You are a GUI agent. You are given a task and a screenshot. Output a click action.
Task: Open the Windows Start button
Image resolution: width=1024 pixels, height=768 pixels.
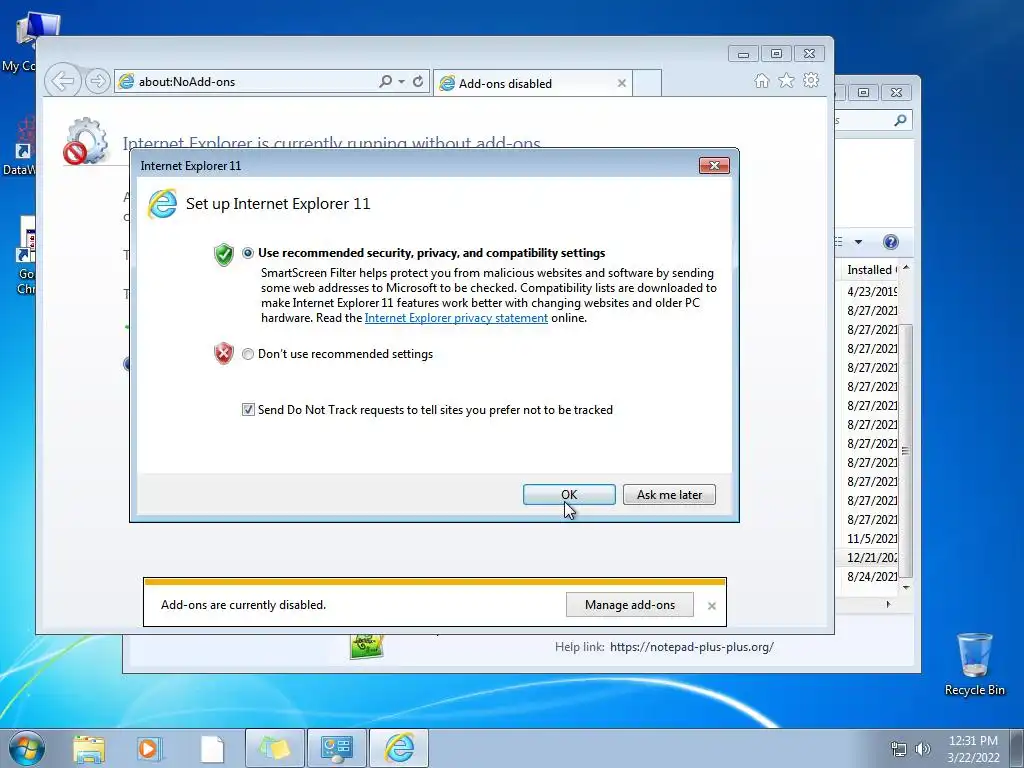point(27,748)
